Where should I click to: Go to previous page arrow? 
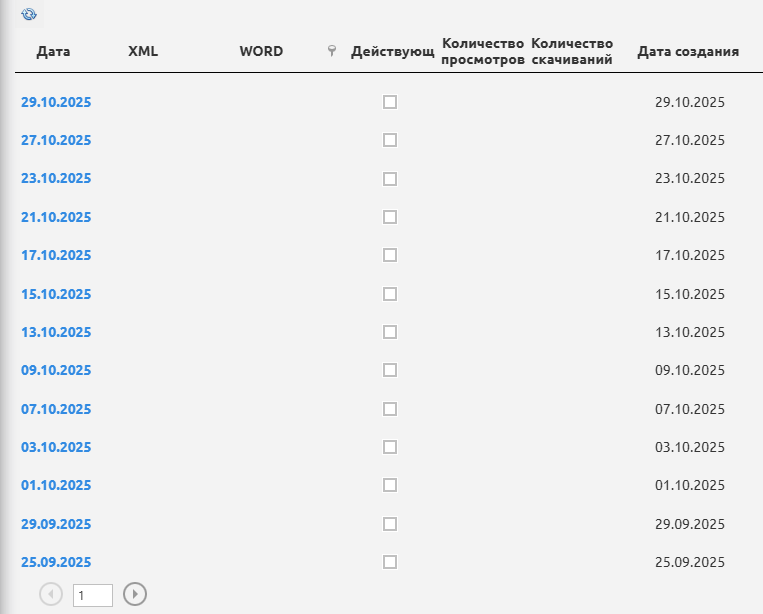51,594
